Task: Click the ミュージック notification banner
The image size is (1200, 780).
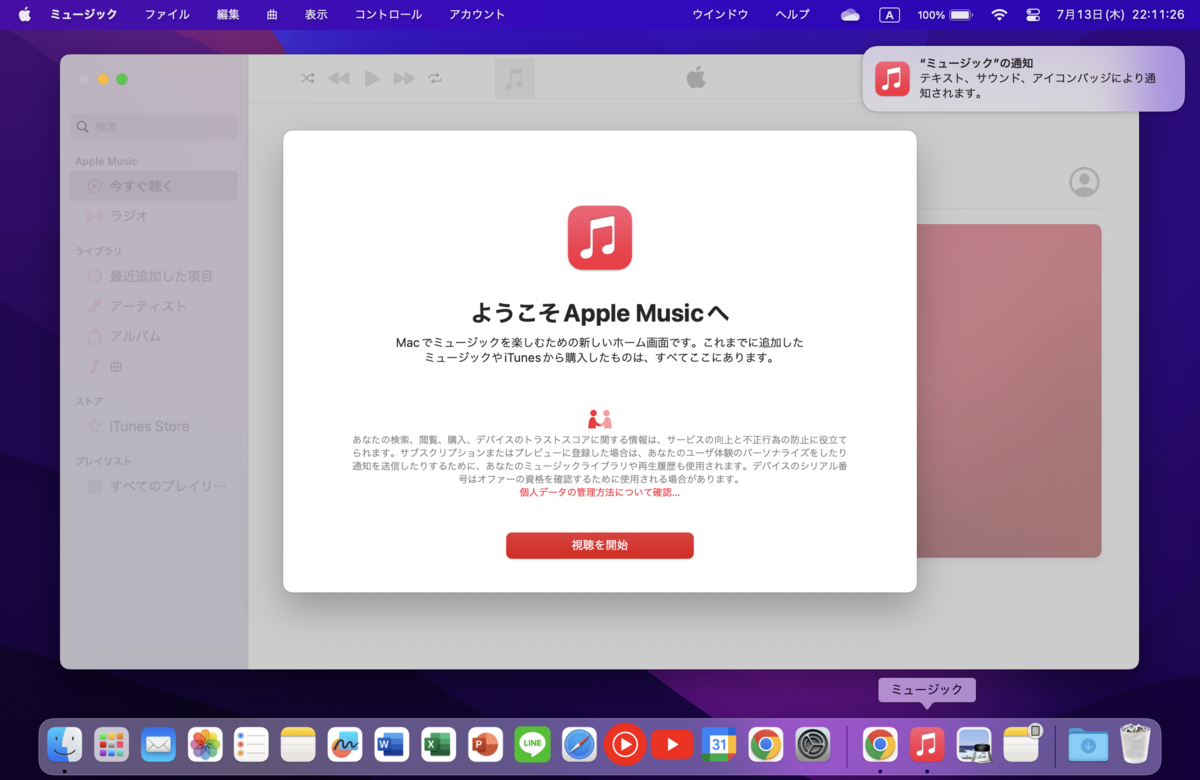Action: (x=1023, y=78)
